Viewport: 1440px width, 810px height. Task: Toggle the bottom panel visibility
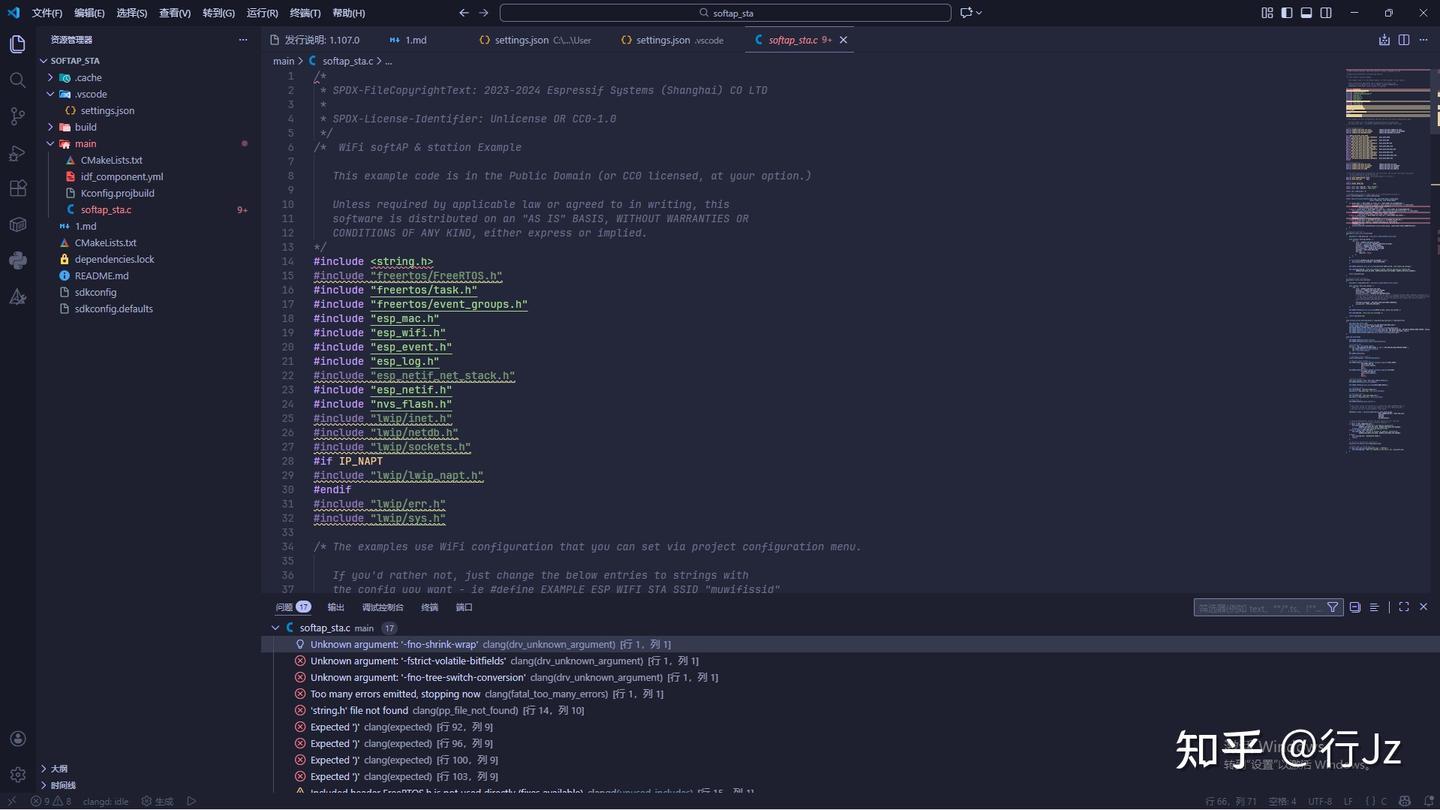(x=1306, y=13)
